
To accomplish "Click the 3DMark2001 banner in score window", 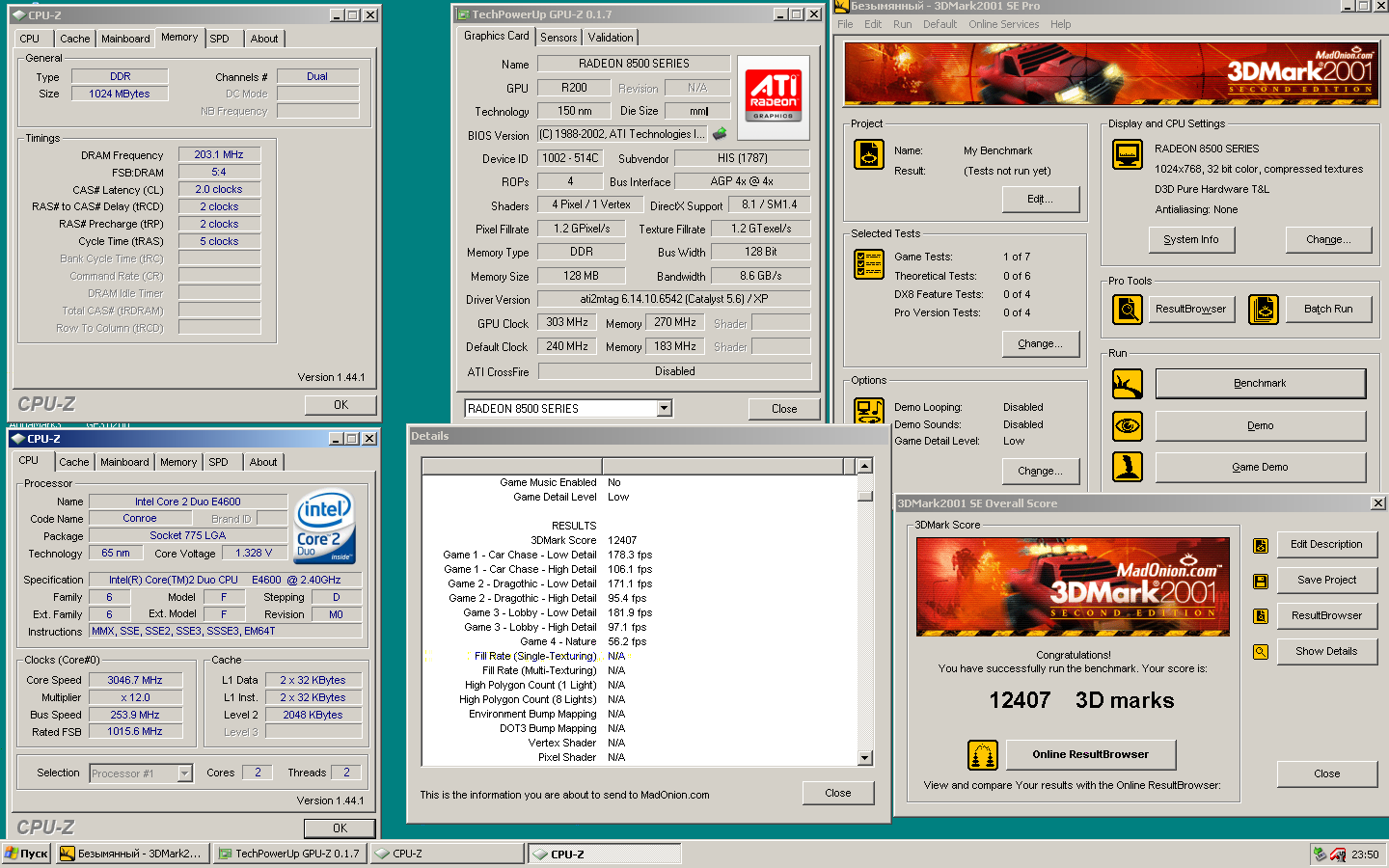I will pyautogui.click(x=1073, y=586).
